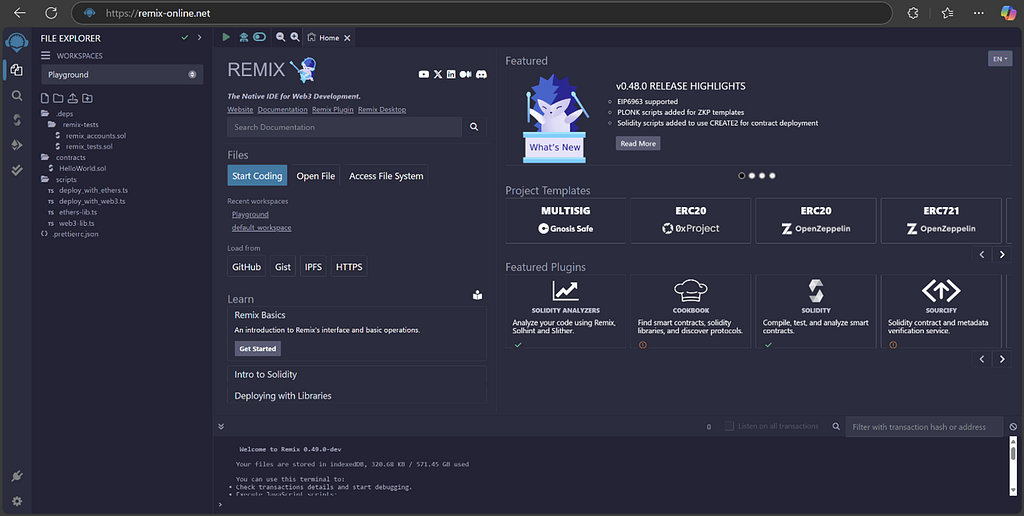Open the Settings gear in the sidebar

coord(17,502)
